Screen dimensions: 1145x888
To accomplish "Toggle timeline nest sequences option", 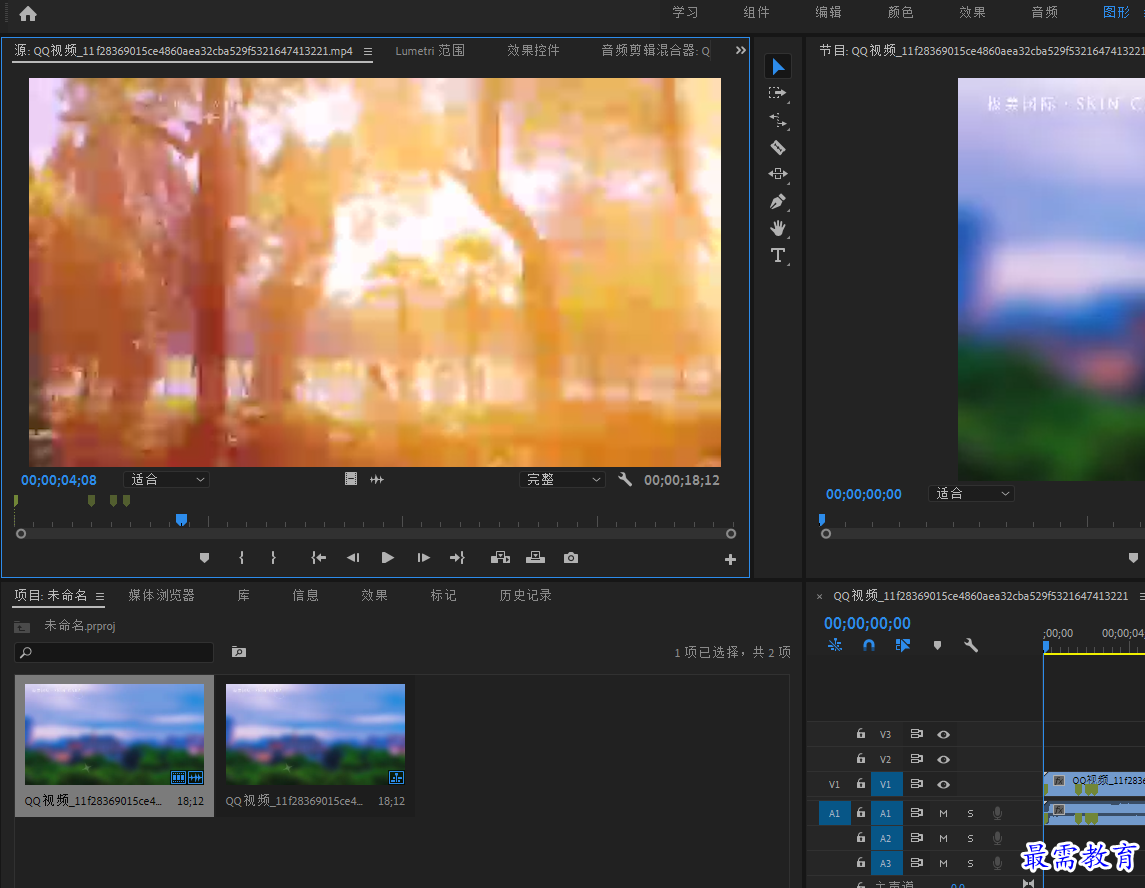I will 835,646.
